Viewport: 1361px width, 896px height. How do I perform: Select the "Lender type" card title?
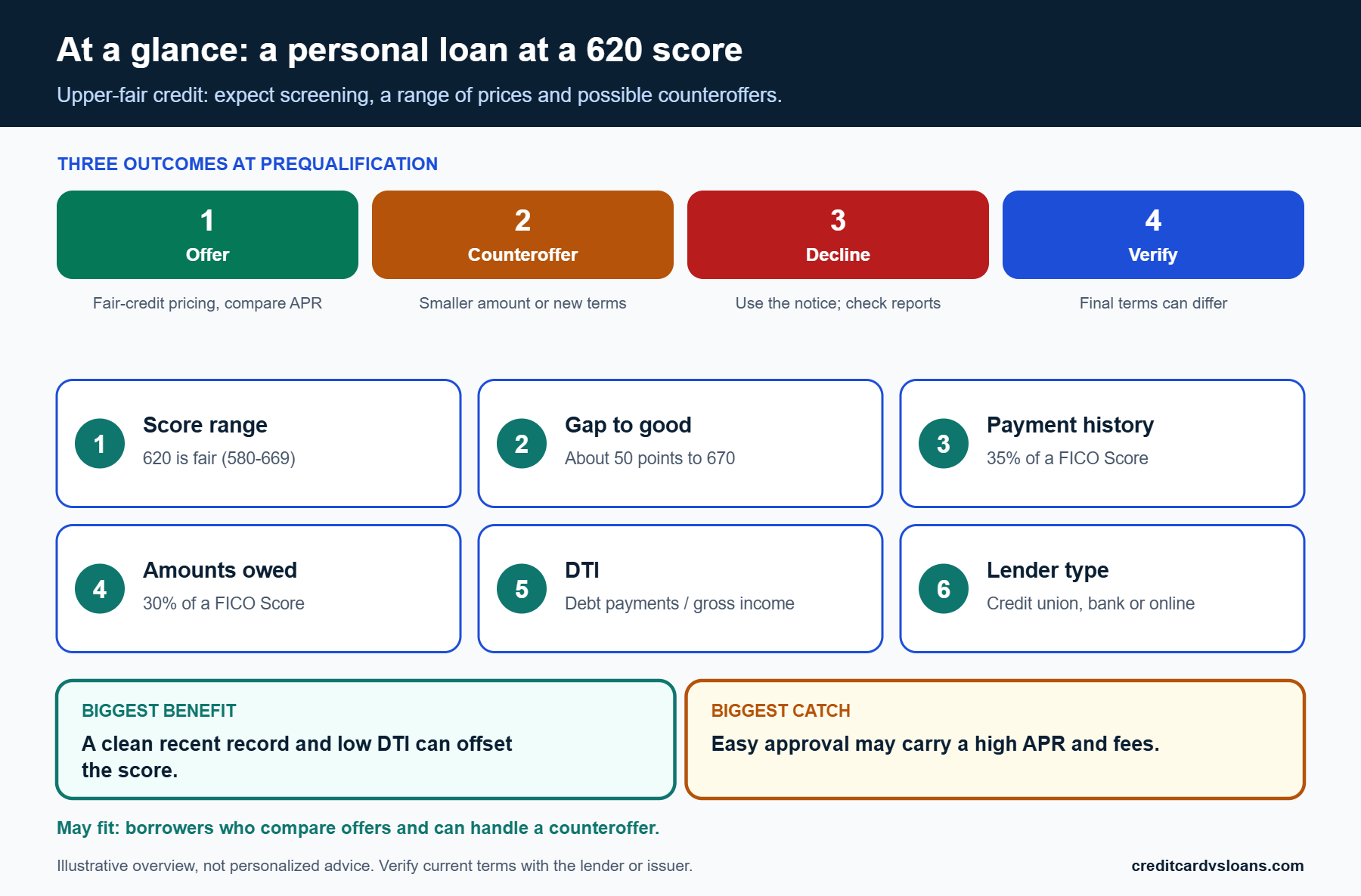pyautogui.click(x=1047, y=570)
